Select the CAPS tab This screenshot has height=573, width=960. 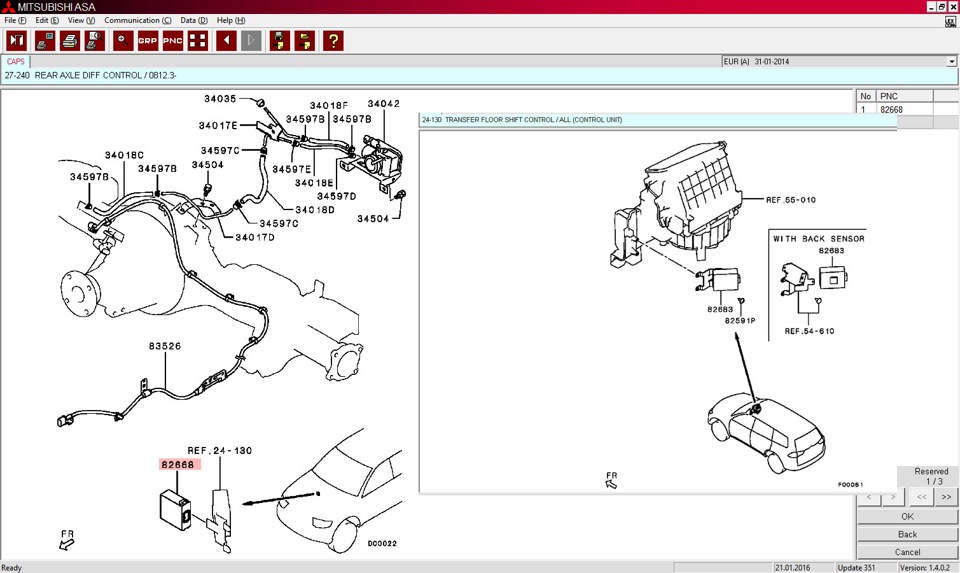click(x=16, y=61)
